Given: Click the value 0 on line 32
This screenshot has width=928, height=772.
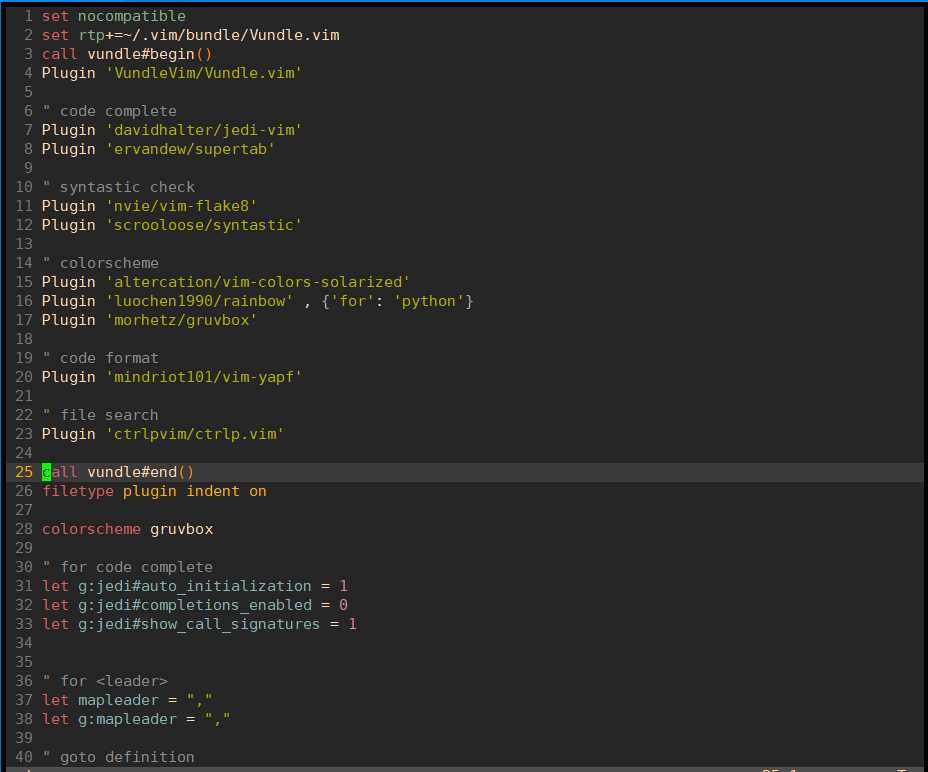Looking at the screenshot, I should (343, 604).
